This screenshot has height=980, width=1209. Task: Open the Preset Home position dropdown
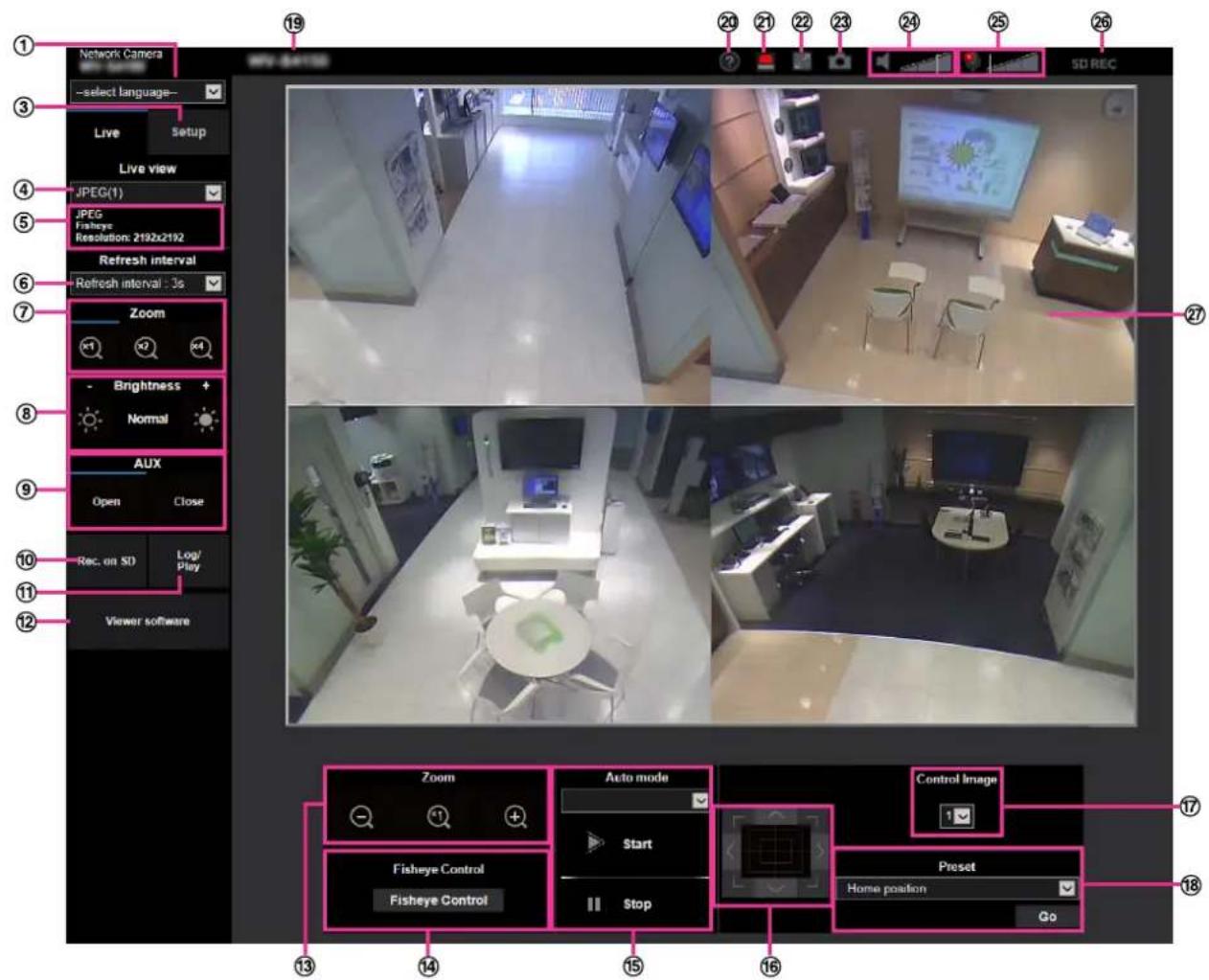point(956,889)
